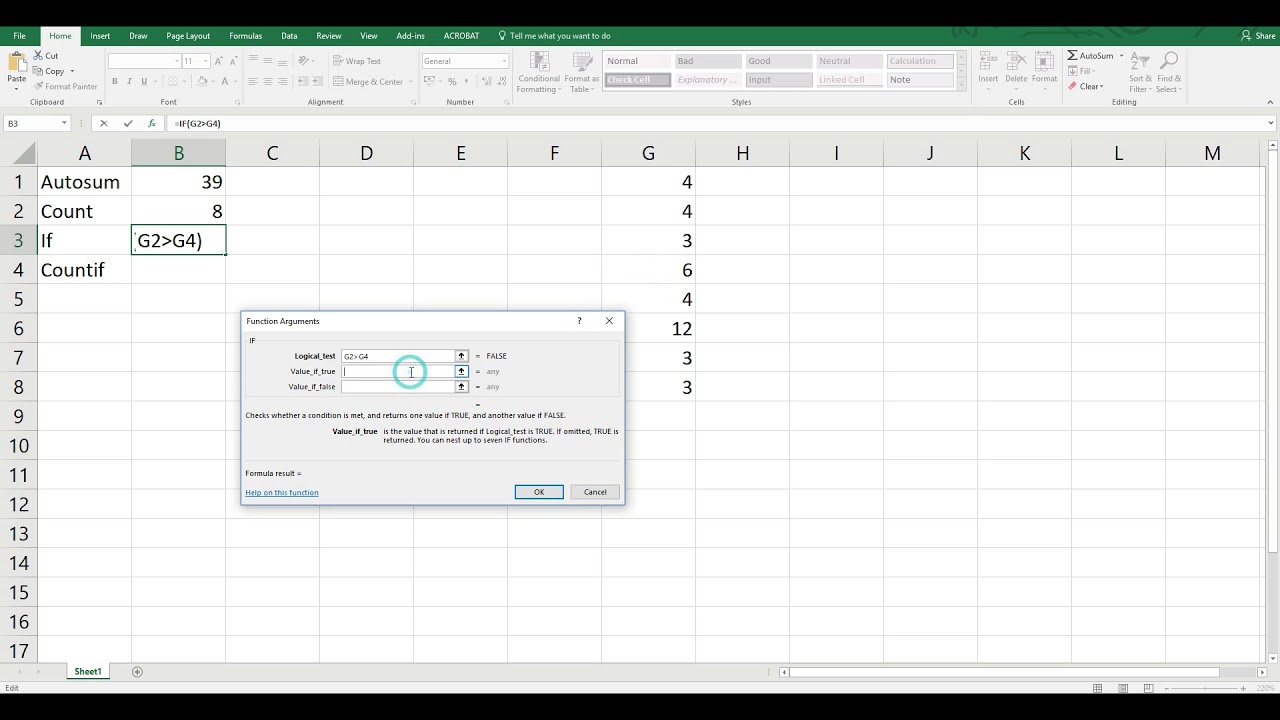Open the font size dropdown
This screenshot has width=1280, height=720.
pos(205,61)
